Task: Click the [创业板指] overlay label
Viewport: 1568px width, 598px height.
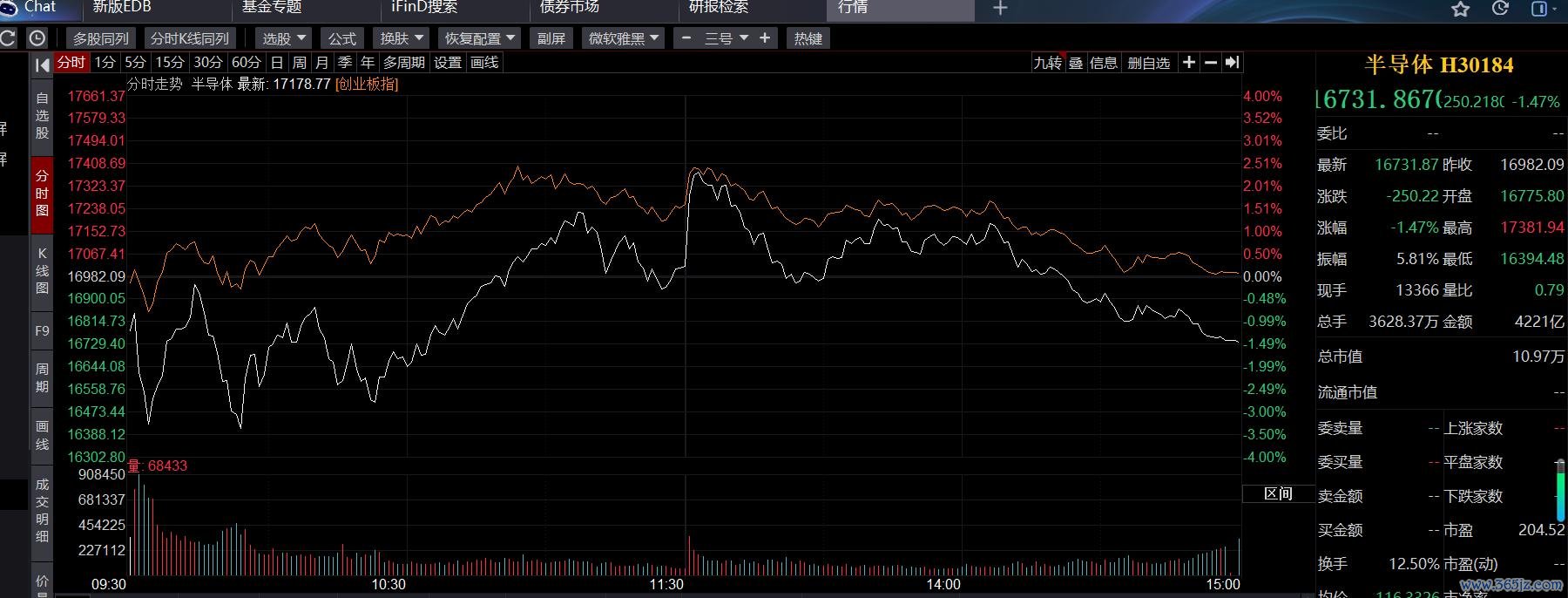Action: click(x=367, y=85)
